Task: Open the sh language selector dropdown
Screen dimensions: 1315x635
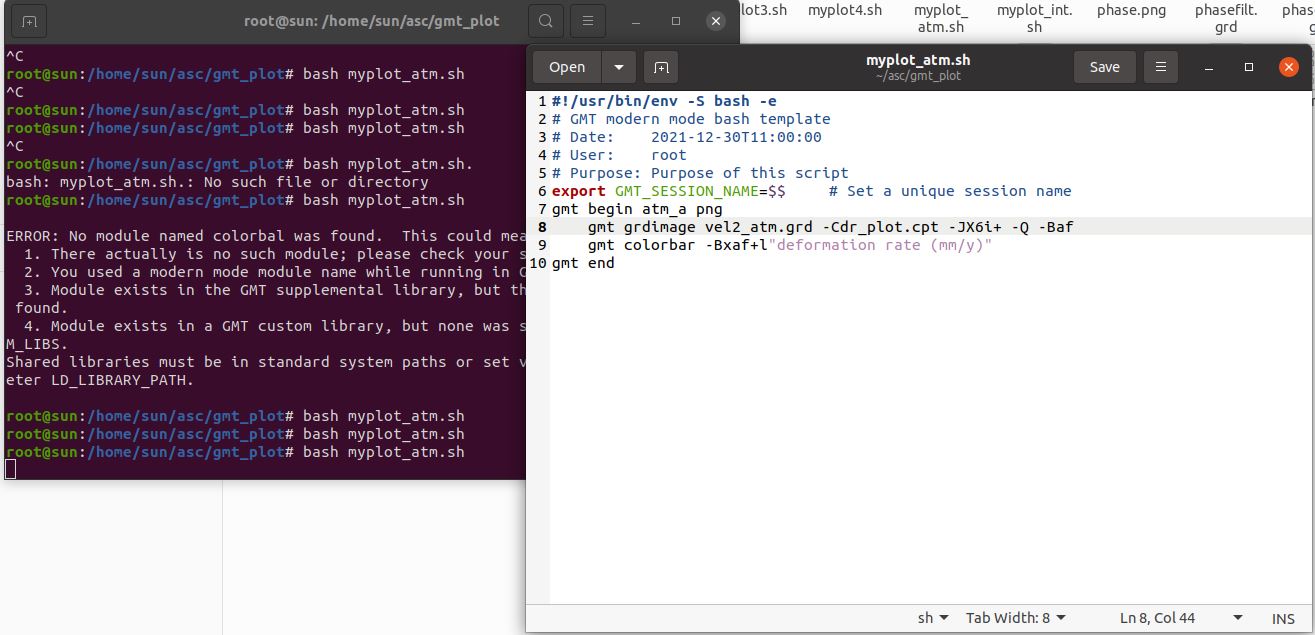Action: (x=933, y=618)
